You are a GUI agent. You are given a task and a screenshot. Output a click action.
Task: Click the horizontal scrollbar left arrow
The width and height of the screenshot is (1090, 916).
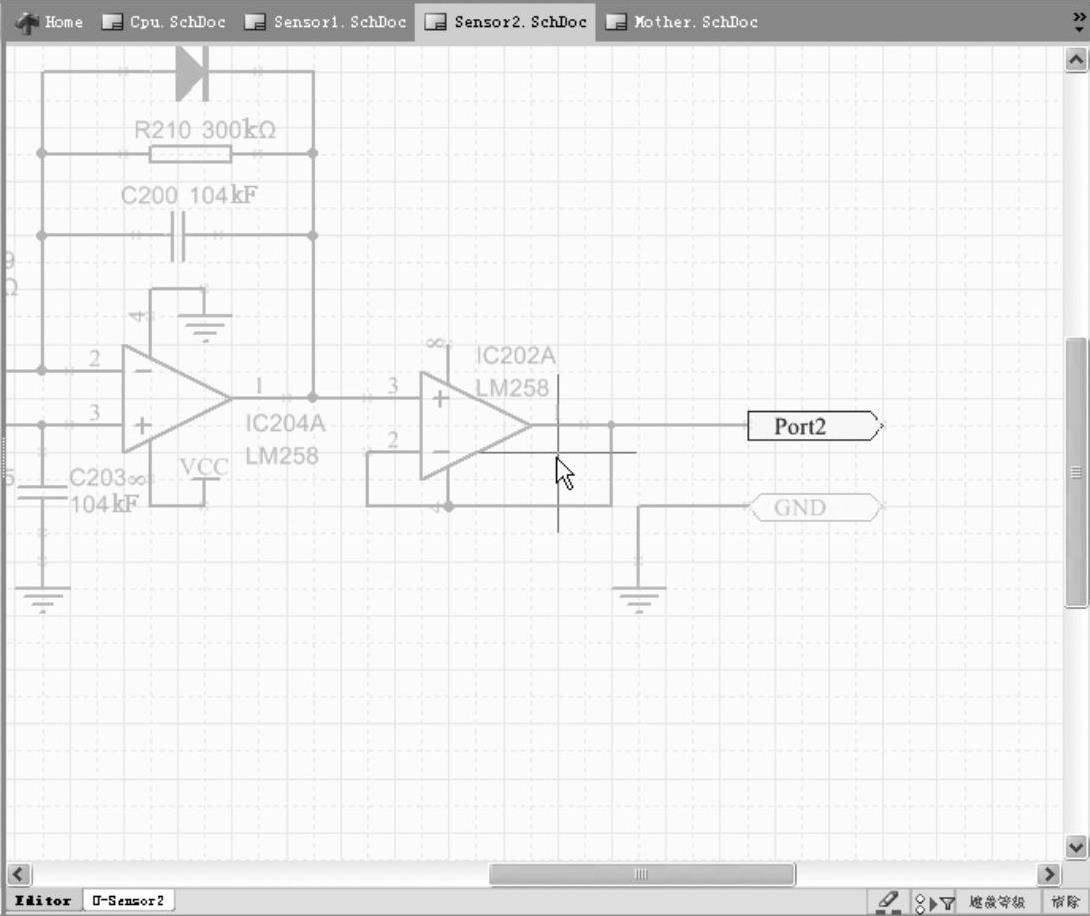click(x=19, y=874)
